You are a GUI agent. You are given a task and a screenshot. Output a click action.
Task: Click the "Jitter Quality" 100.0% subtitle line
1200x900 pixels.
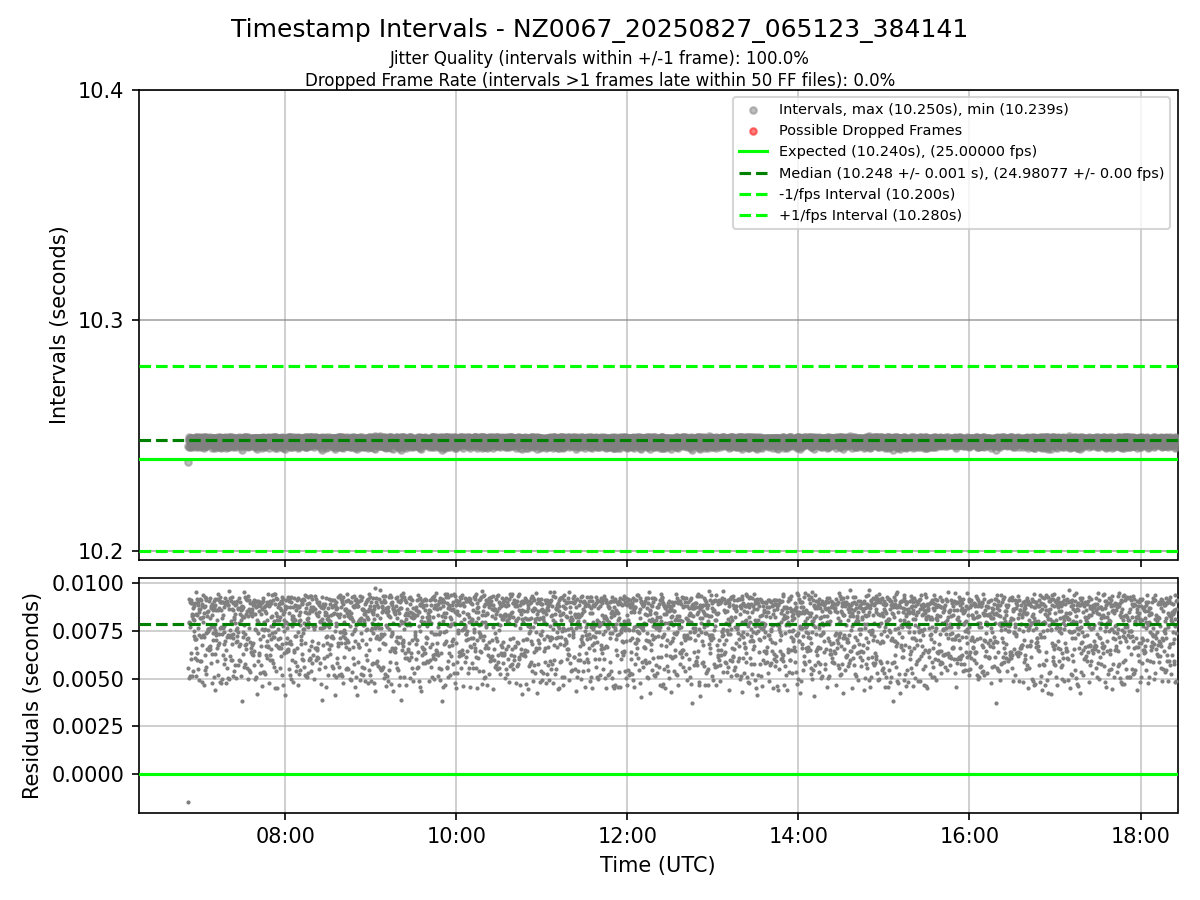[x=599, y=58]
